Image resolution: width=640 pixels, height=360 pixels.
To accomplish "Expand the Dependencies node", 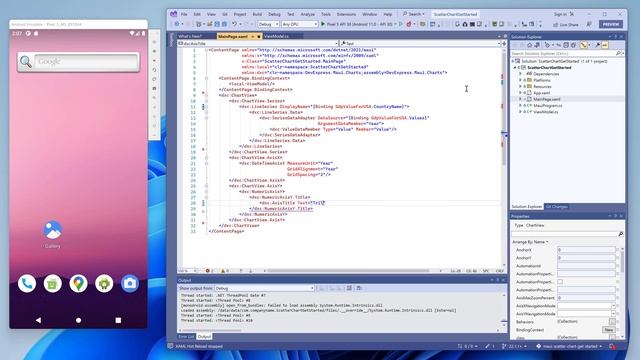I will click(520, 74).
